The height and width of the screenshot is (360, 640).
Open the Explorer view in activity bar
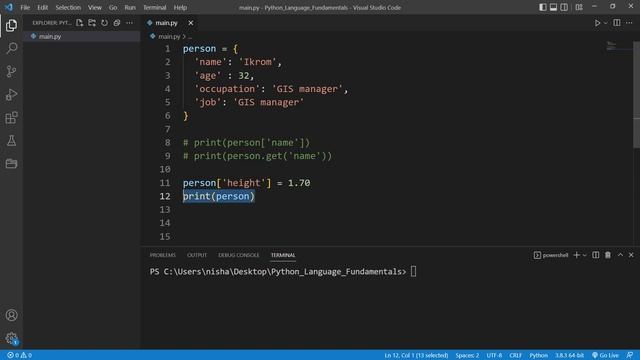[11, 25]
